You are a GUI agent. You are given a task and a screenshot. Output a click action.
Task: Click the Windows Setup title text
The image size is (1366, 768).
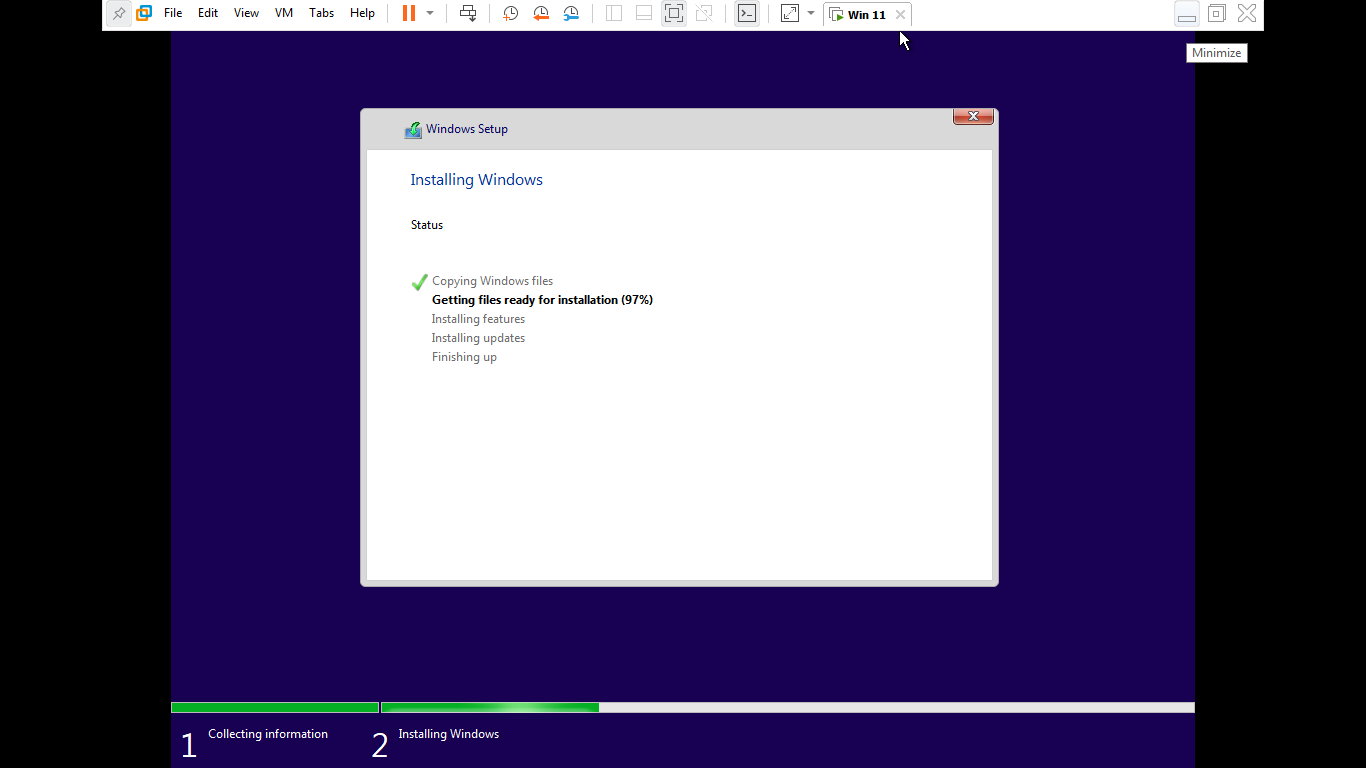click(x=467, y=129)
